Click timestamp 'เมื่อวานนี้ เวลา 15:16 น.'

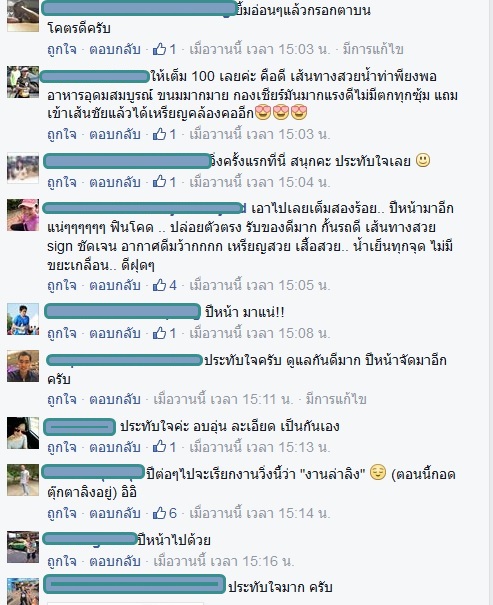[224, 561]
